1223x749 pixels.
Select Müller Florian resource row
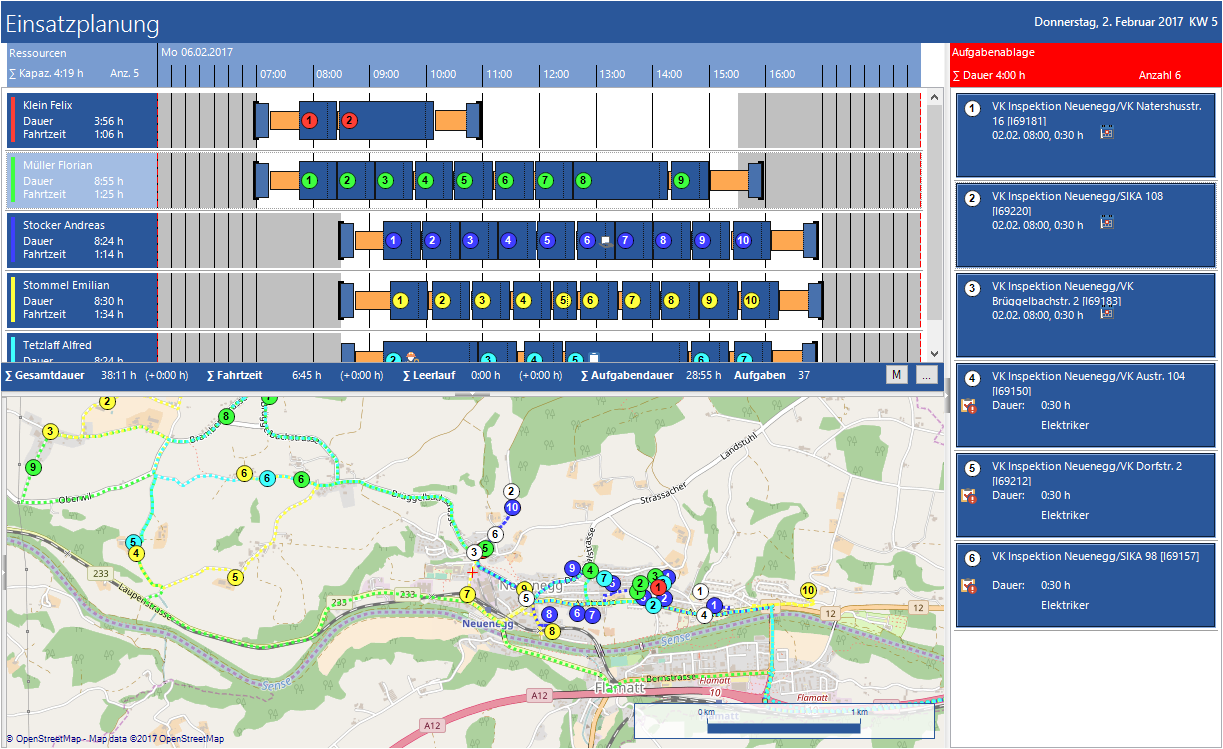[82, 180]
